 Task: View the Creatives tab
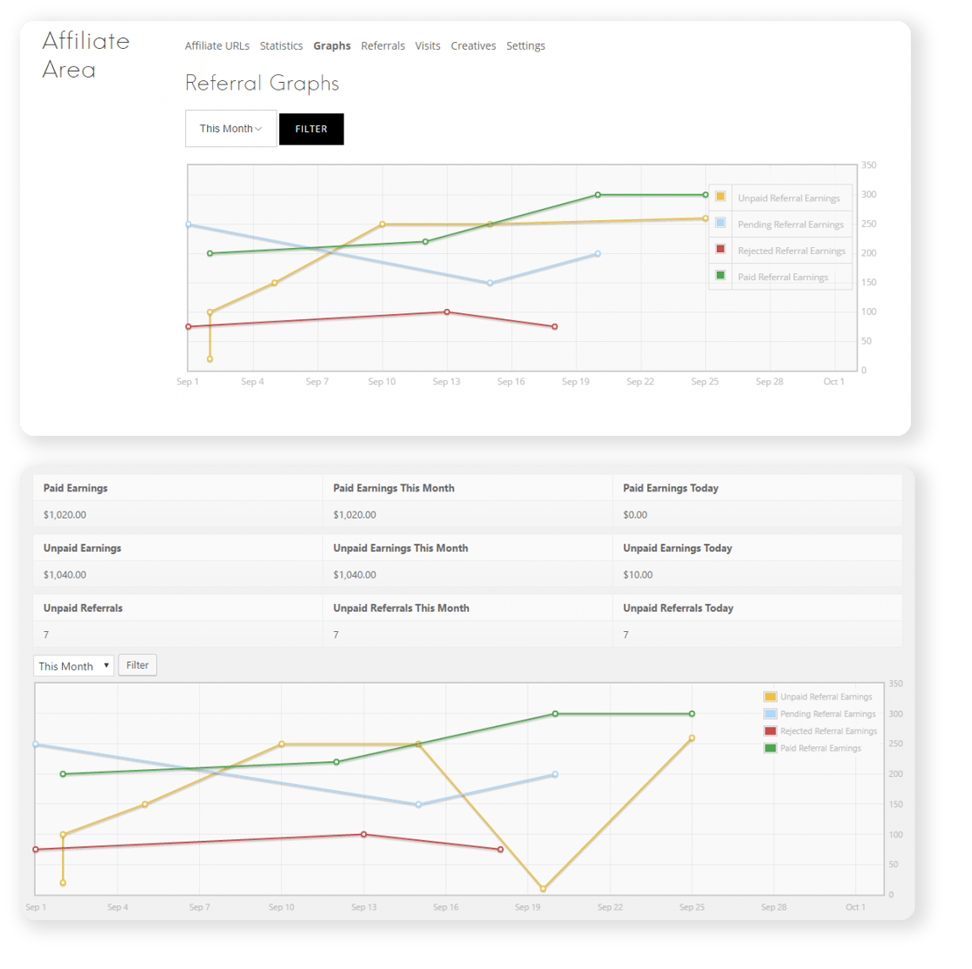[x=473, y=46]
